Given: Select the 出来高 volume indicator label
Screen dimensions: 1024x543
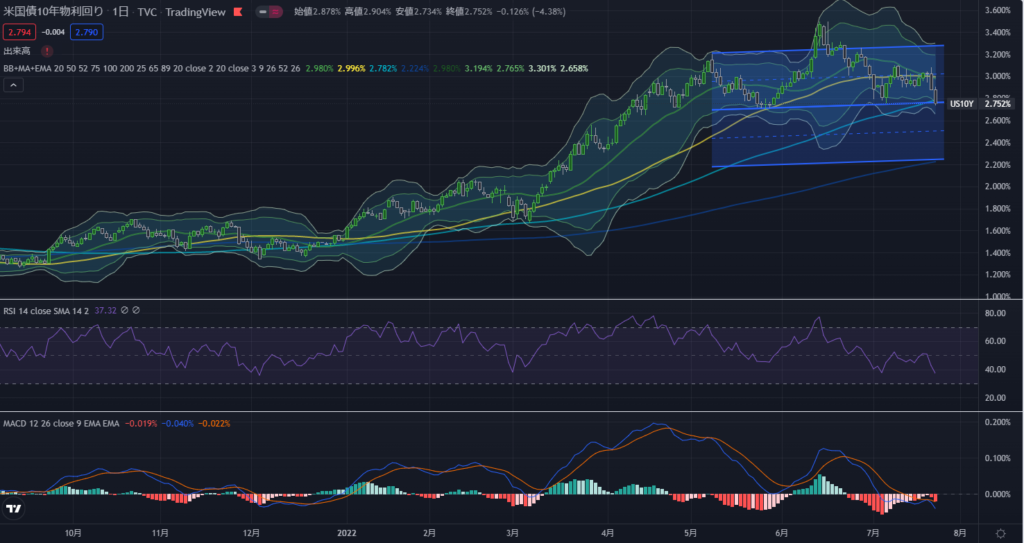Looking at the screenshot, I should click(x=17, y=50).
